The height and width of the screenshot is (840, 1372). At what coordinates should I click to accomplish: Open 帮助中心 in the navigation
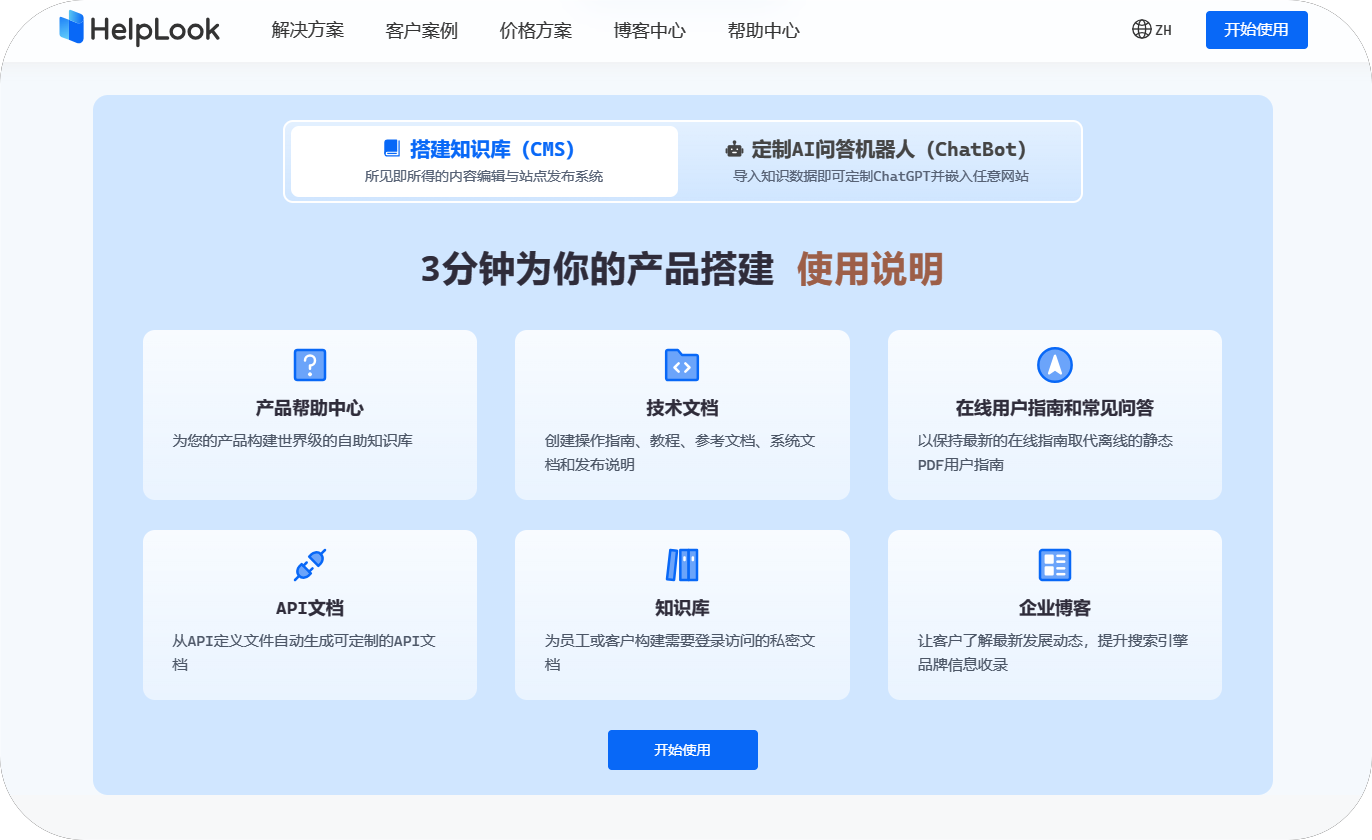point(764,30)
